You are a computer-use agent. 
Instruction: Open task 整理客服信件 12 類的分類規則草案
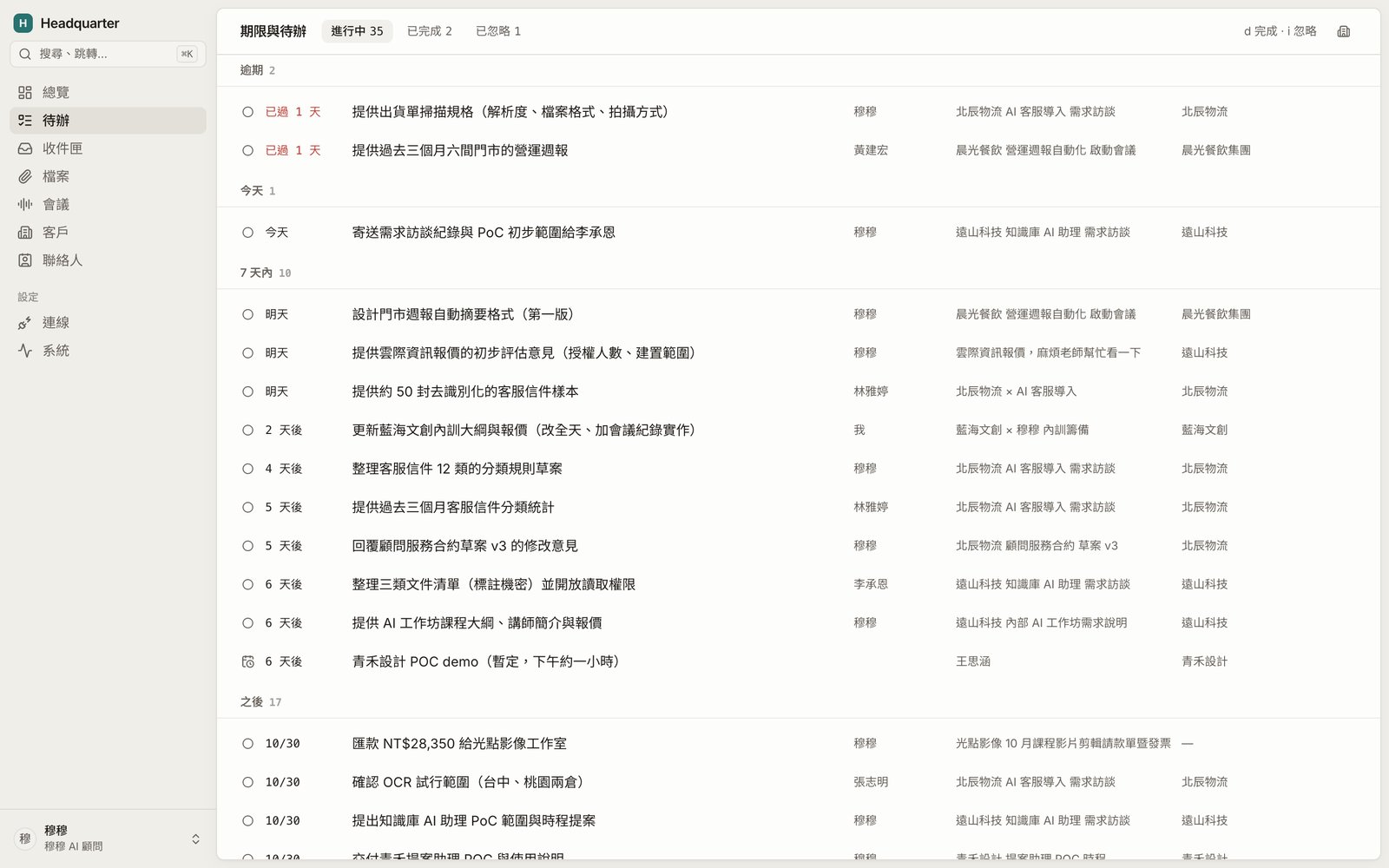coord(457,469)
